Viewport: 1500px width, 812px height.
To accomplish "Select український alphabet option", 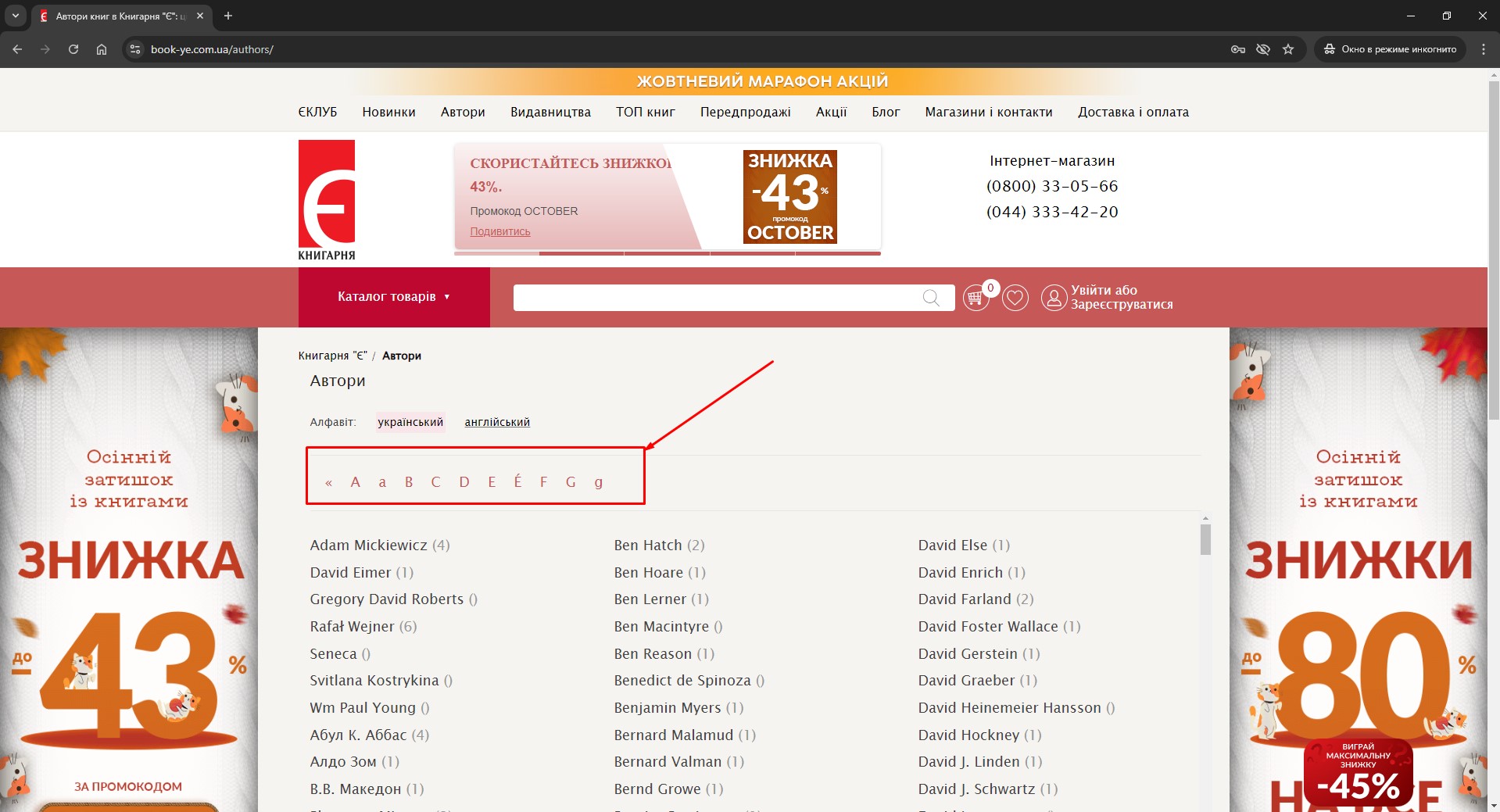I will [410, 422].
